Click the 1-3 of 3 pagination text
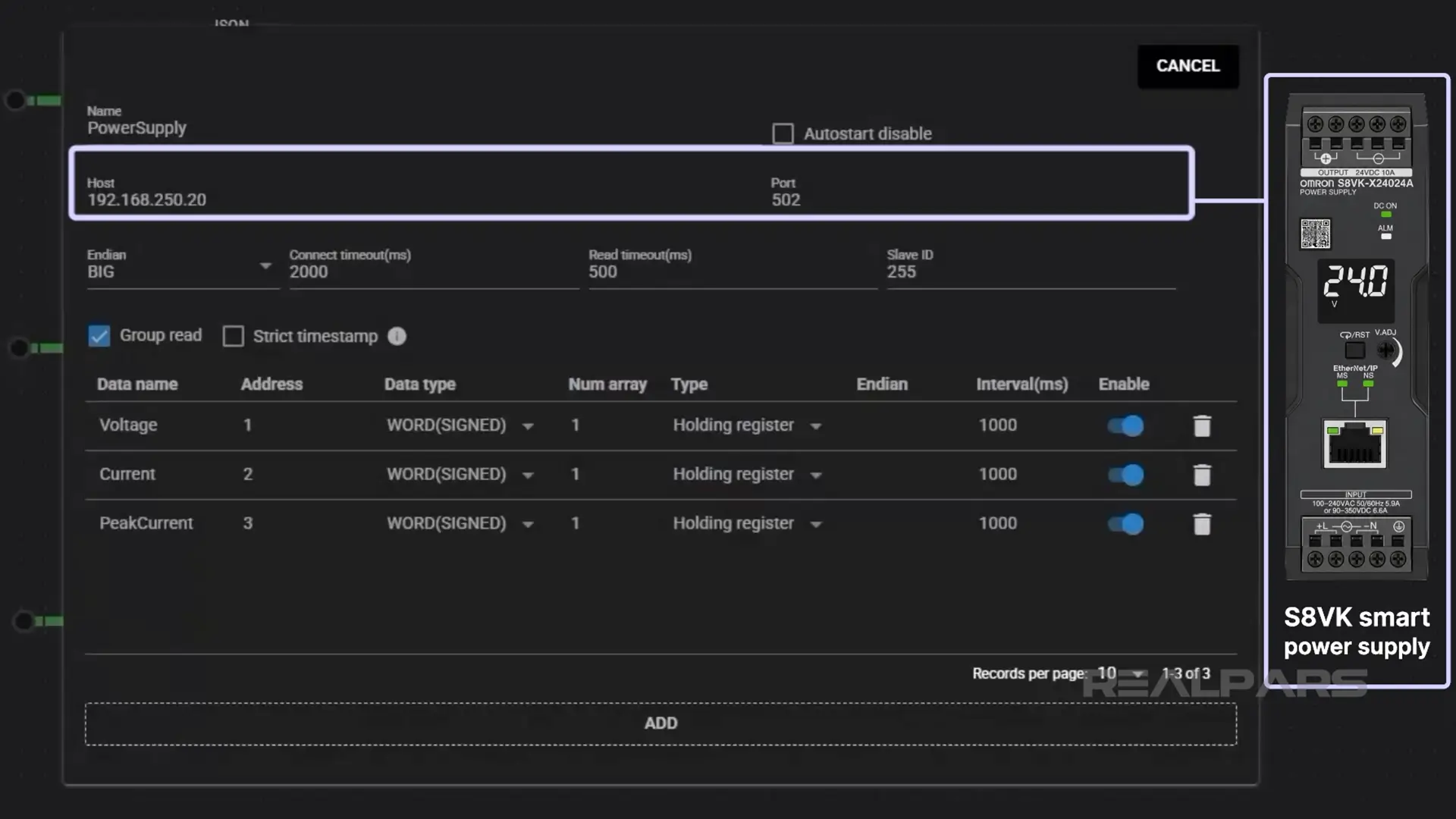 [1186, 673]
